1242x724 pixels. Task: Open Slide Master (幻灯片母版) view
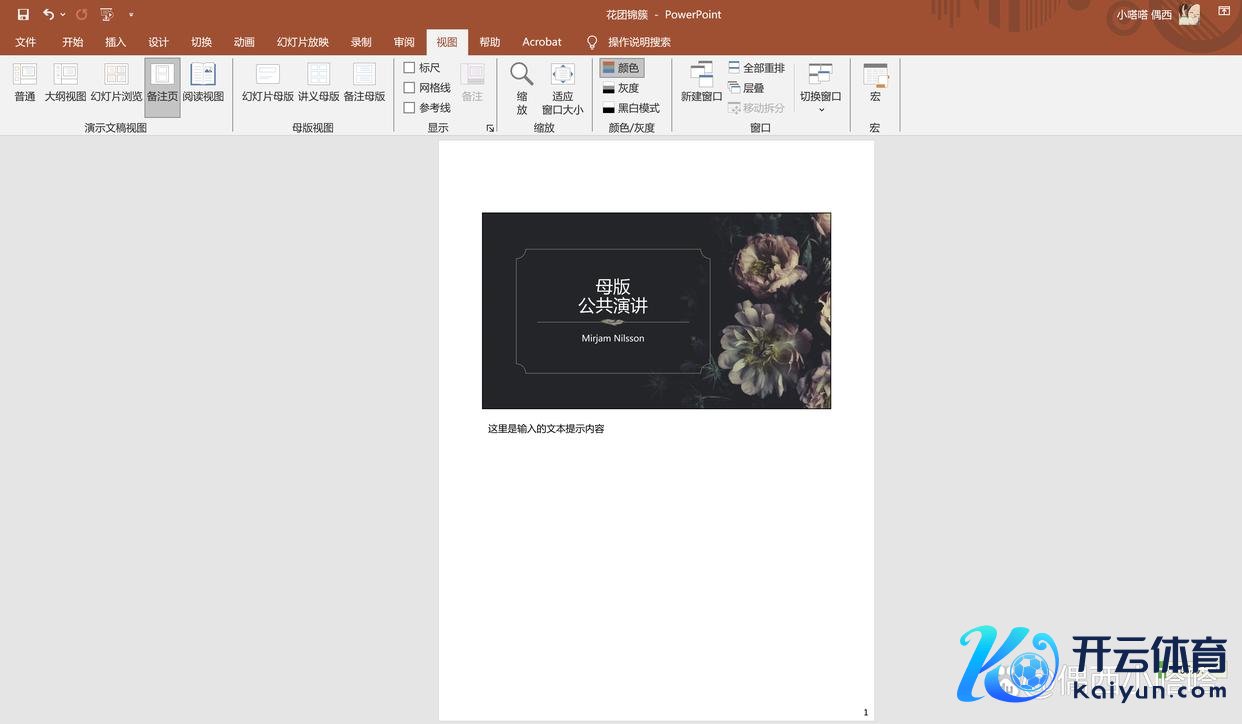pos(268,82)
